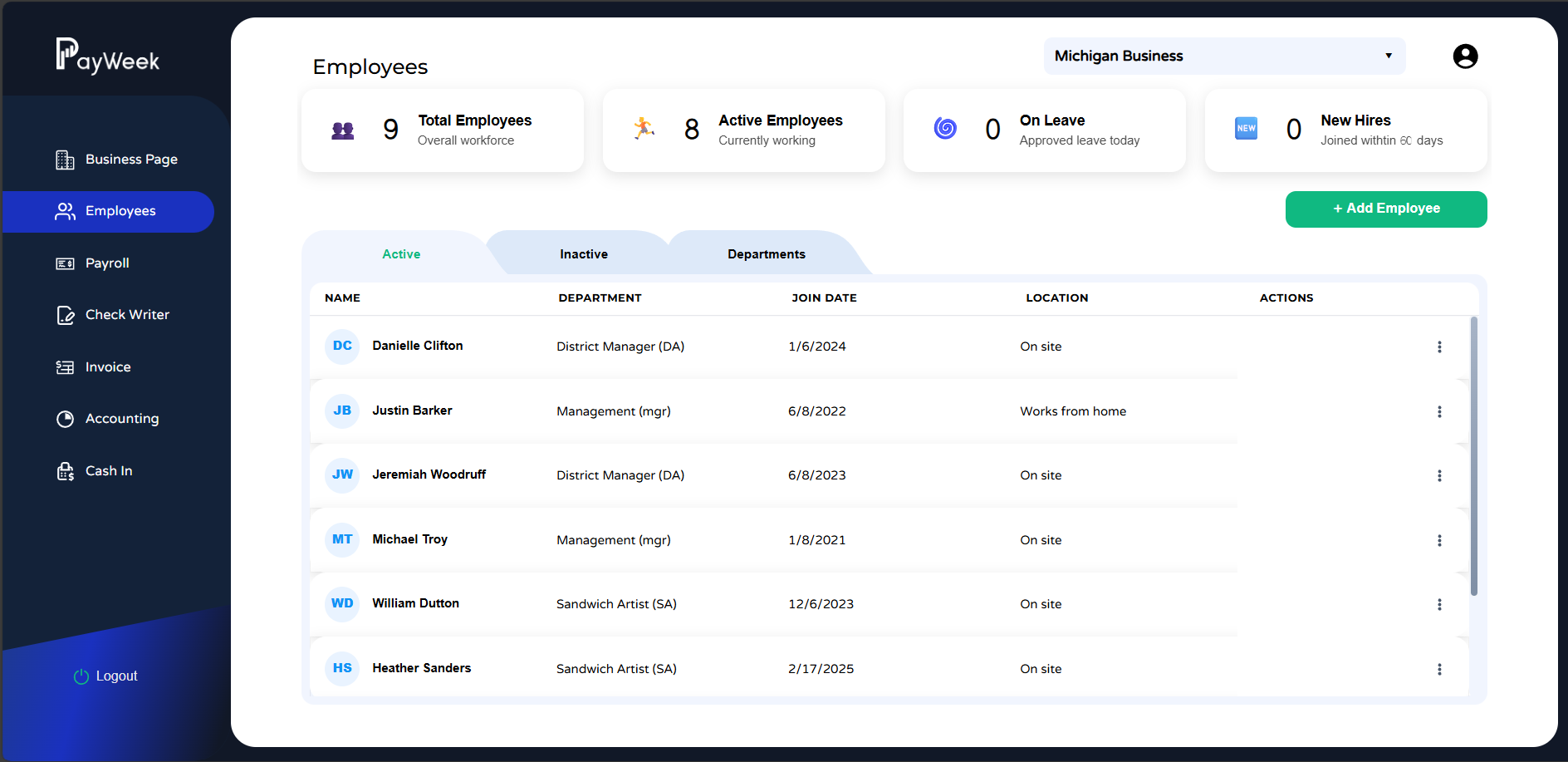Click the Works from home location
This screenshot has height=762, width=1568.
click(1073, 411)
